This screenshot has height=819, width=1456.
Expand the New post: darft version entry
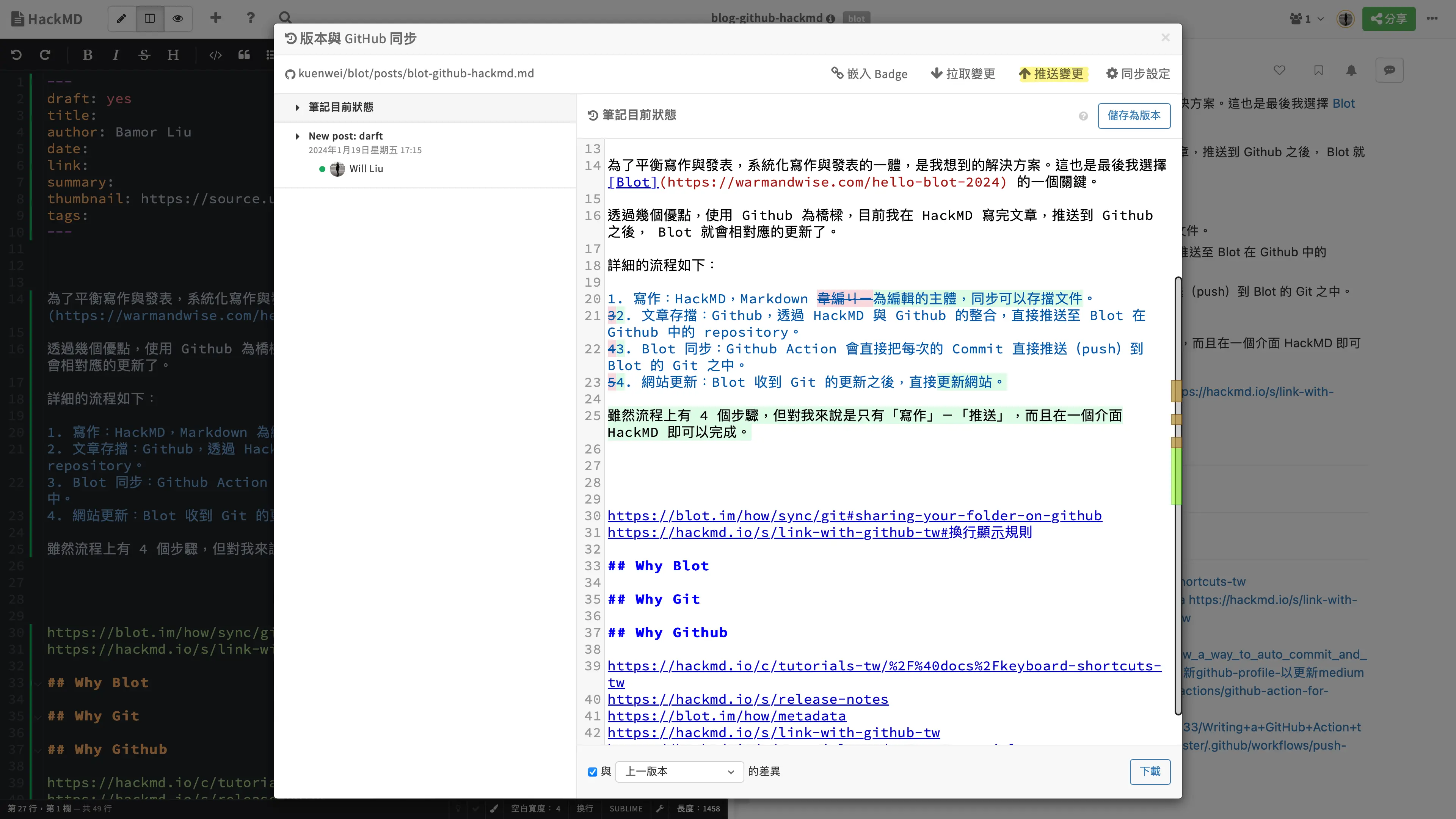pyautogui.click(x=297, y=136)
